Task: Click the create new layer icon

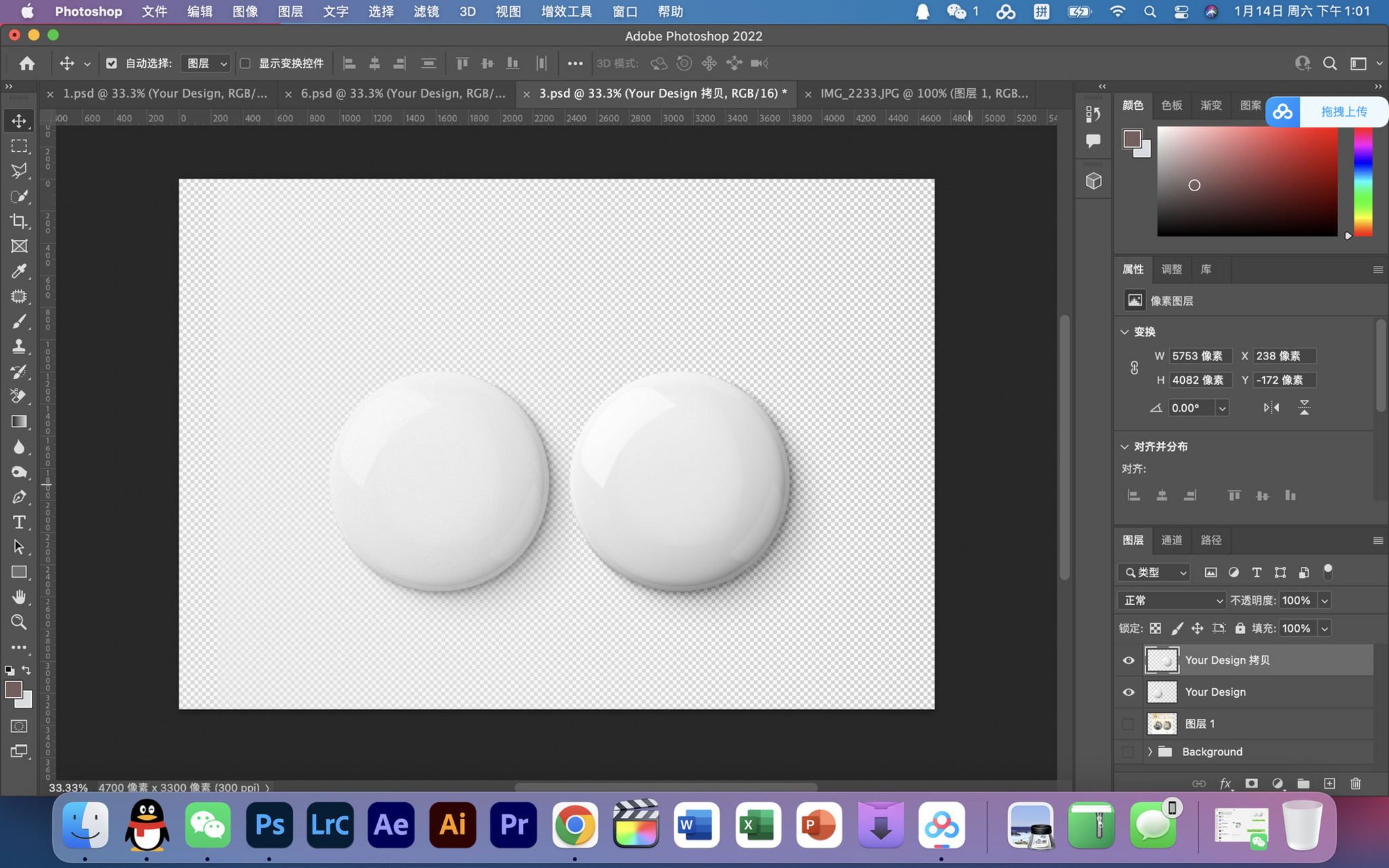Action: [x=1329, y=783]
